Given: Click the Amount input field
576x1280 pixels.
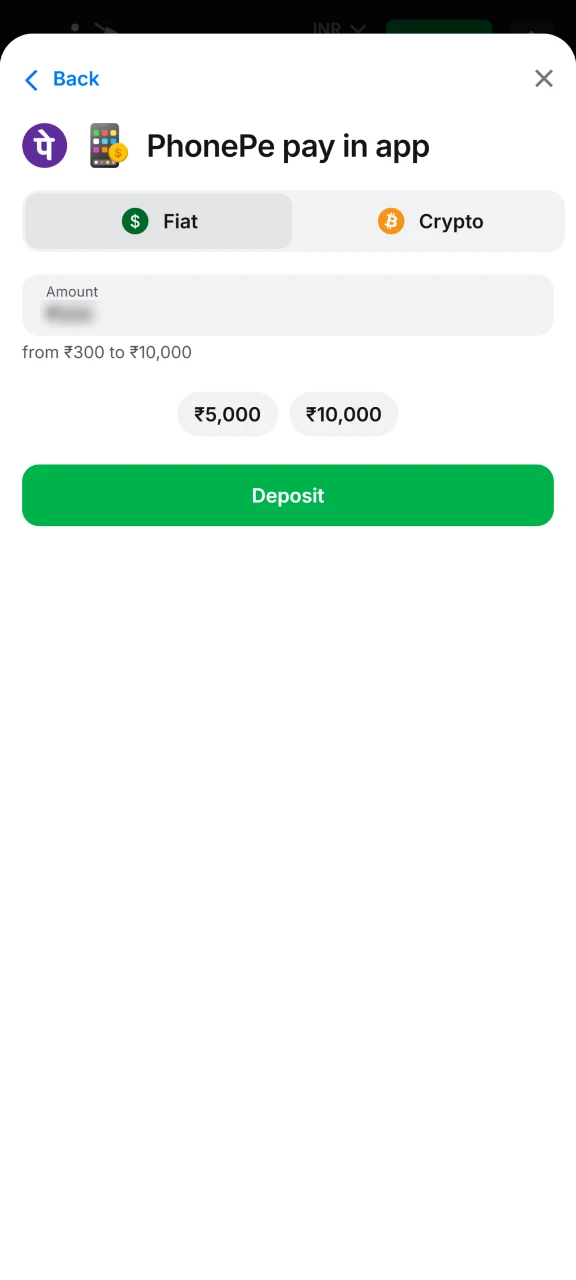Looking at the screenshot, I should coord(288,305).
